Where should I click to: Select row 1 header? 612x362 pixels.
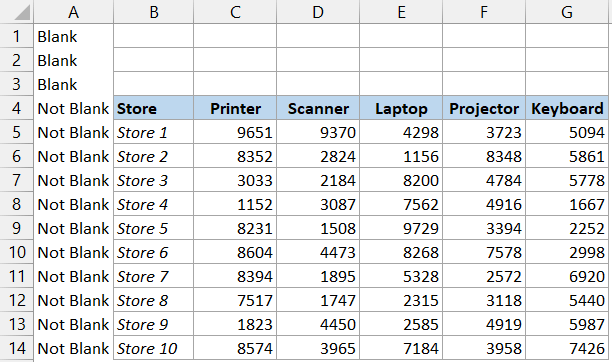[x=16, y=36]
